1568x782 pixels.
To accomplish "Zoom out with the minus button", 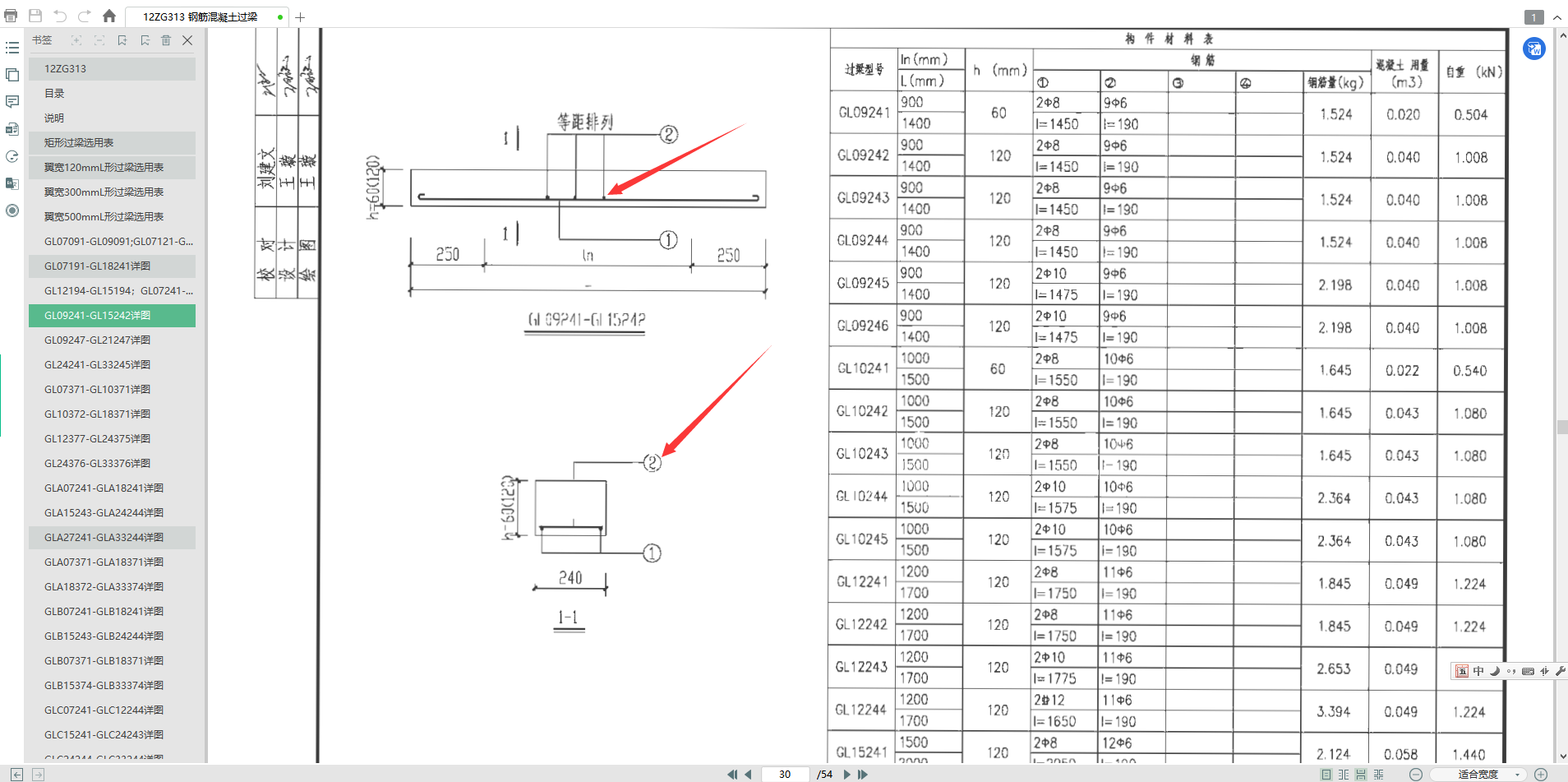I will click(x=1415, y=774).
